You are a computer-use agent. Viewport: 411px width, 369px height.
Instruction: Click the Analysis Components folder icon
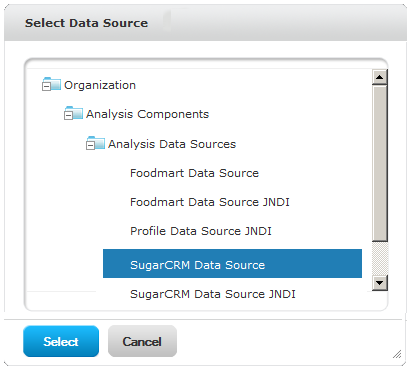(75, 113)
